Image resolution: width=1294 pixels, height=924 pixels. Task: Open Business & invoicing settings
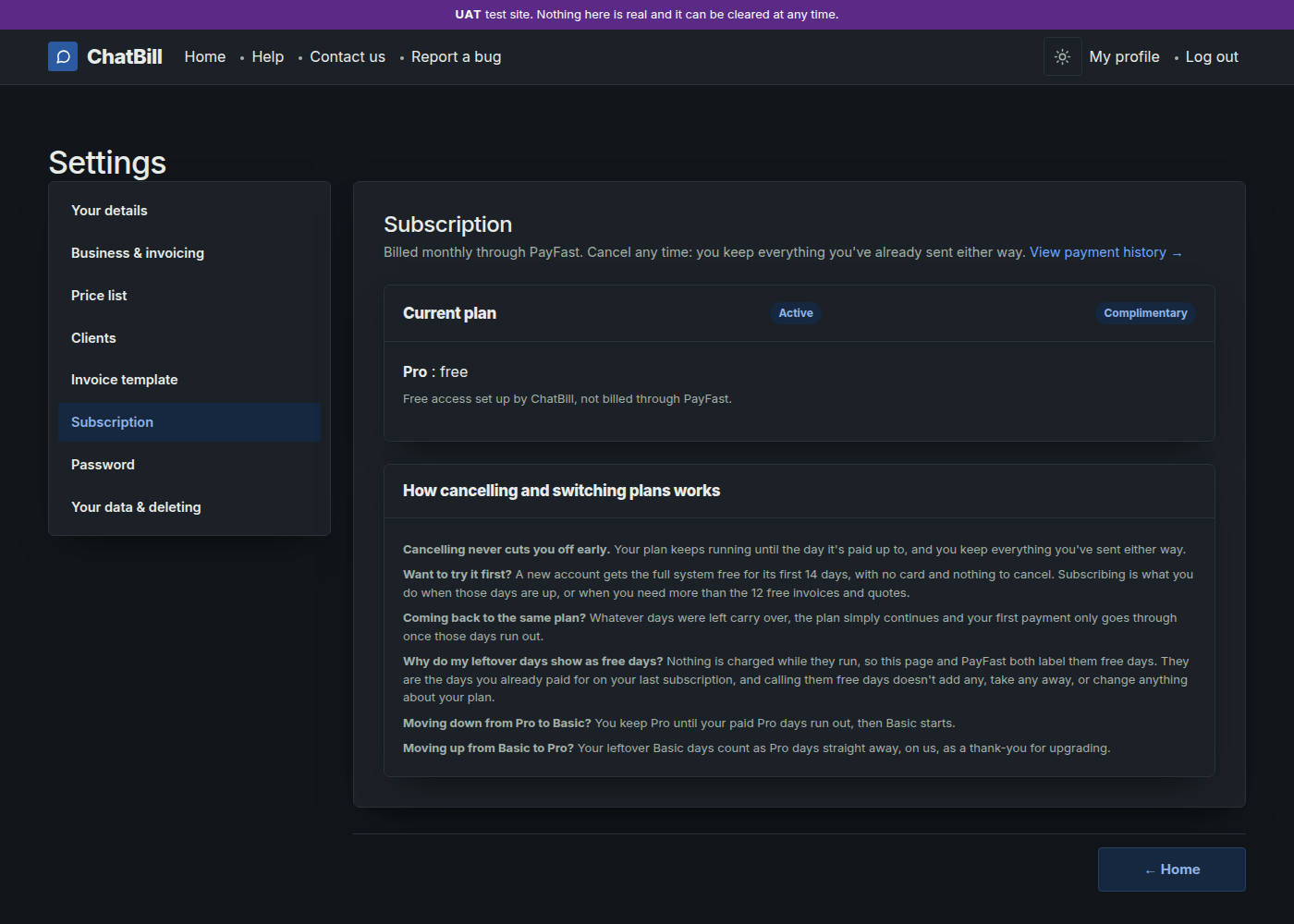pos(189,253)
